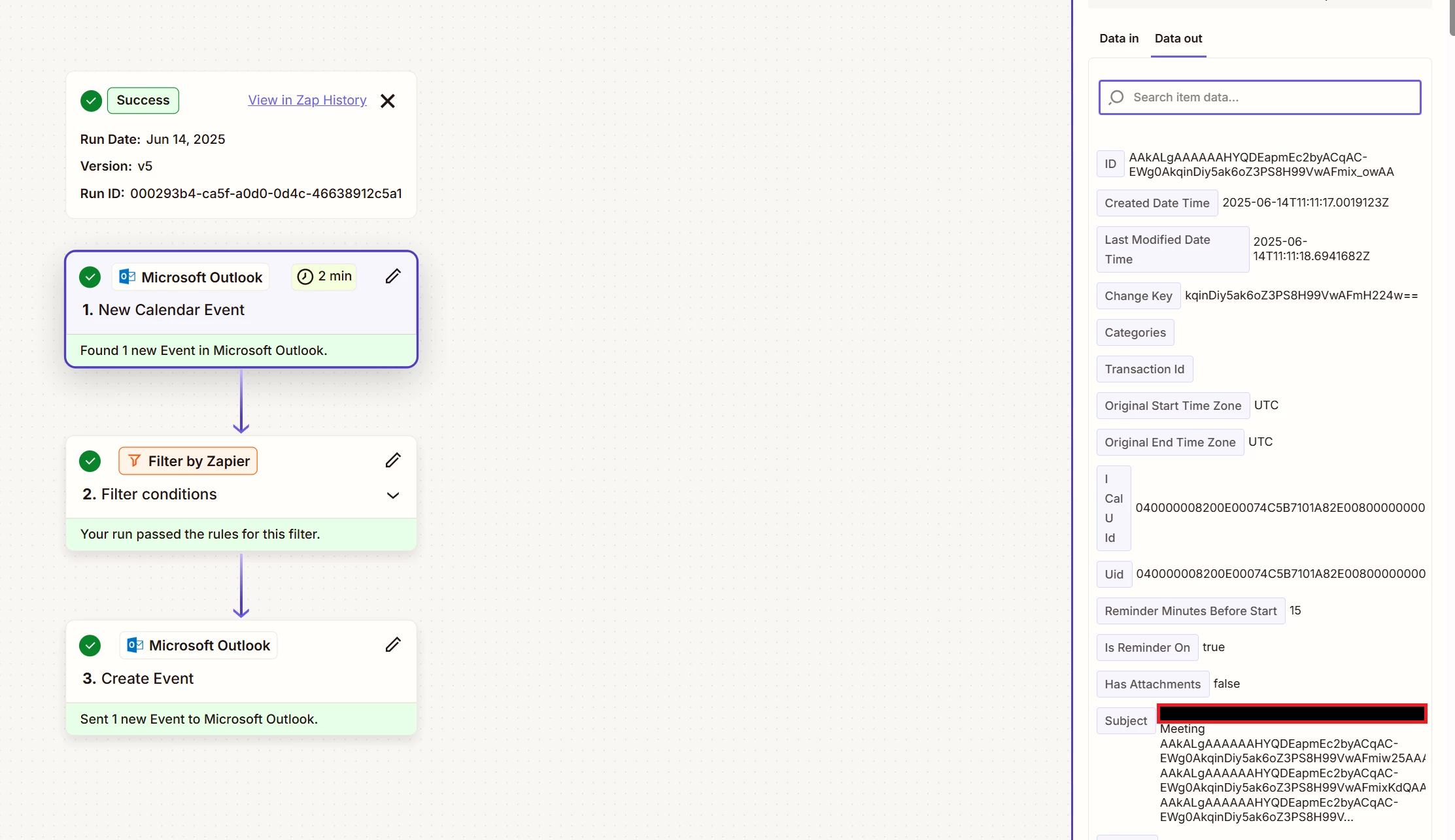Edit step 1 New Calendar Event pencil
The image size is (1455, 840).
click(393, 277)
